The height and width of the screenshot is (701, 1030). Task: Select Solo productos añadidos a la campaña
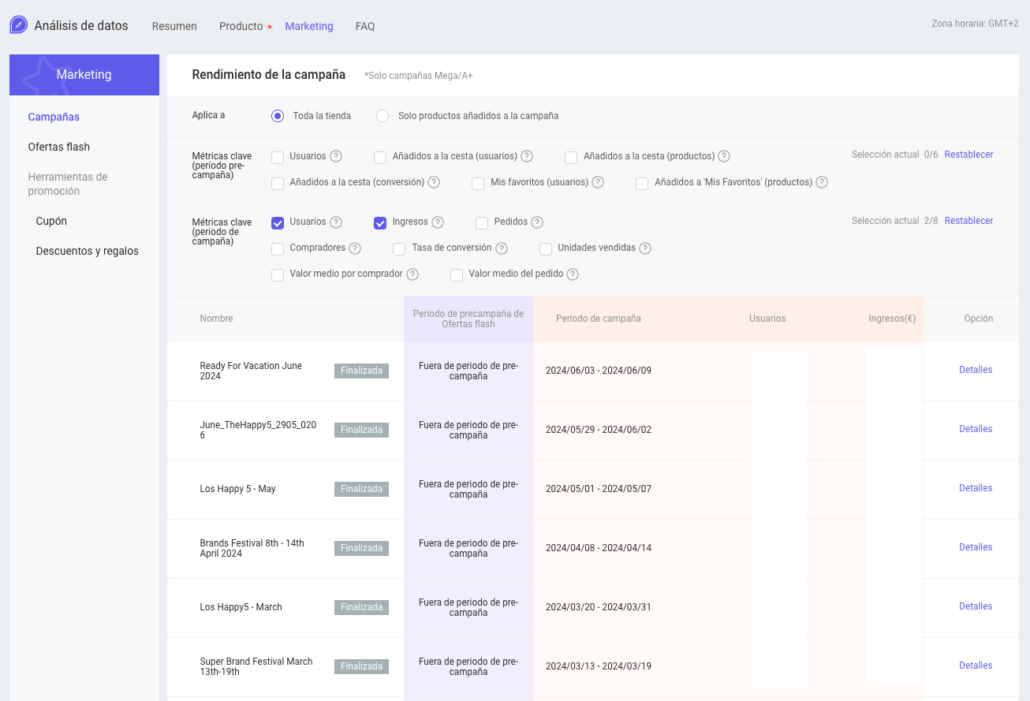point(383,116)
